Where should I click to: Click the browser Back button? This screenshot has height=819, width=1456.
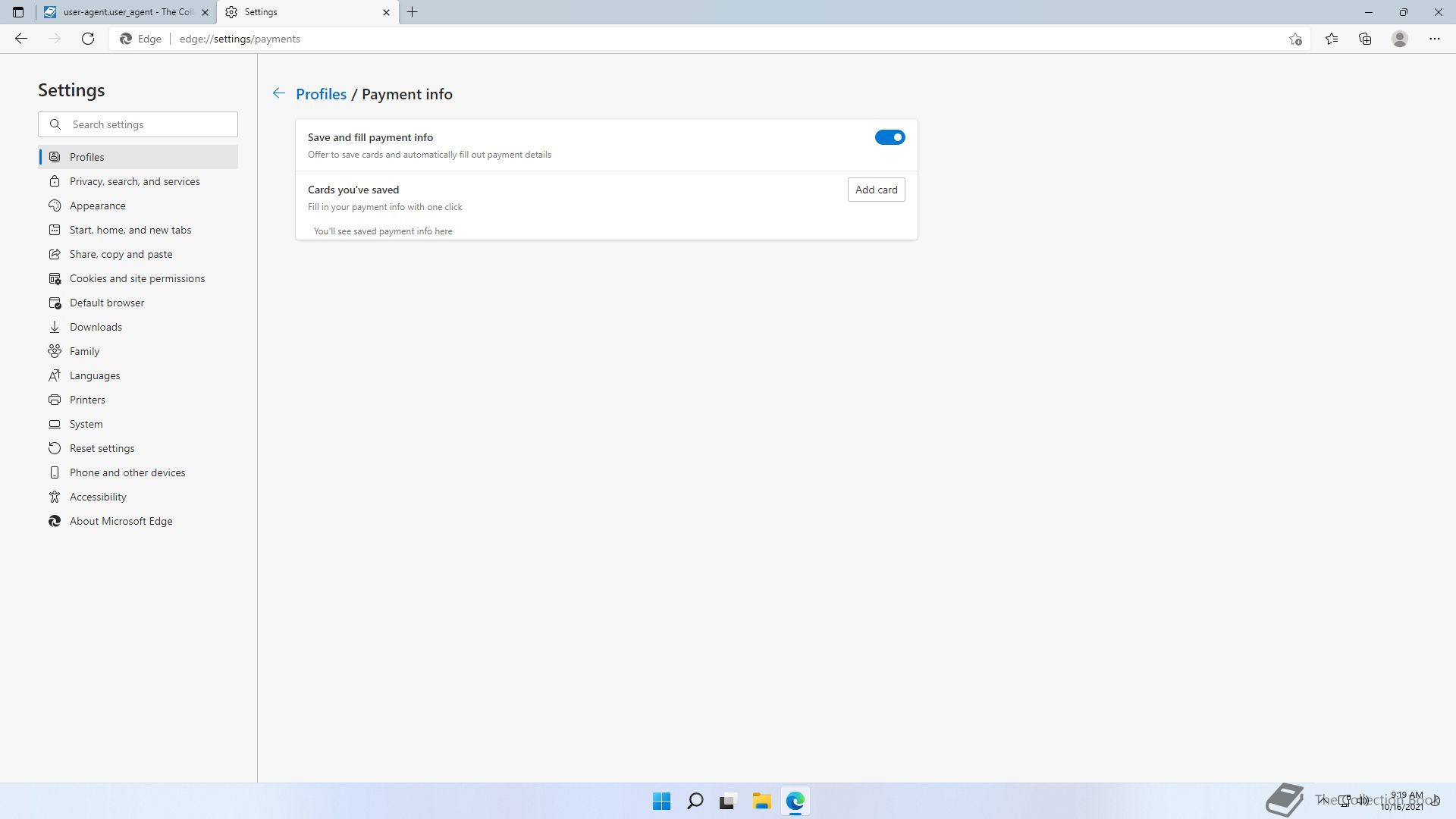tap(21, 39)
